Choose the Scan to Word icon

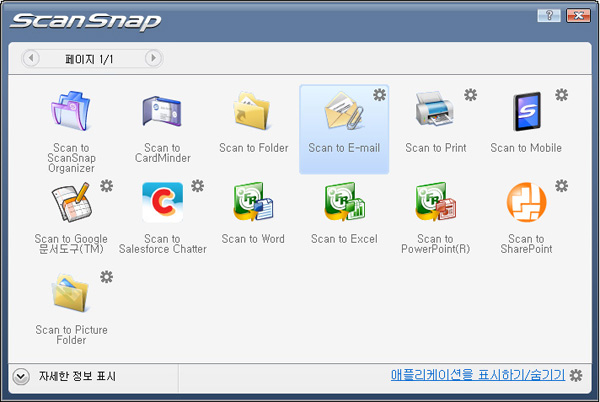[253, 202]
